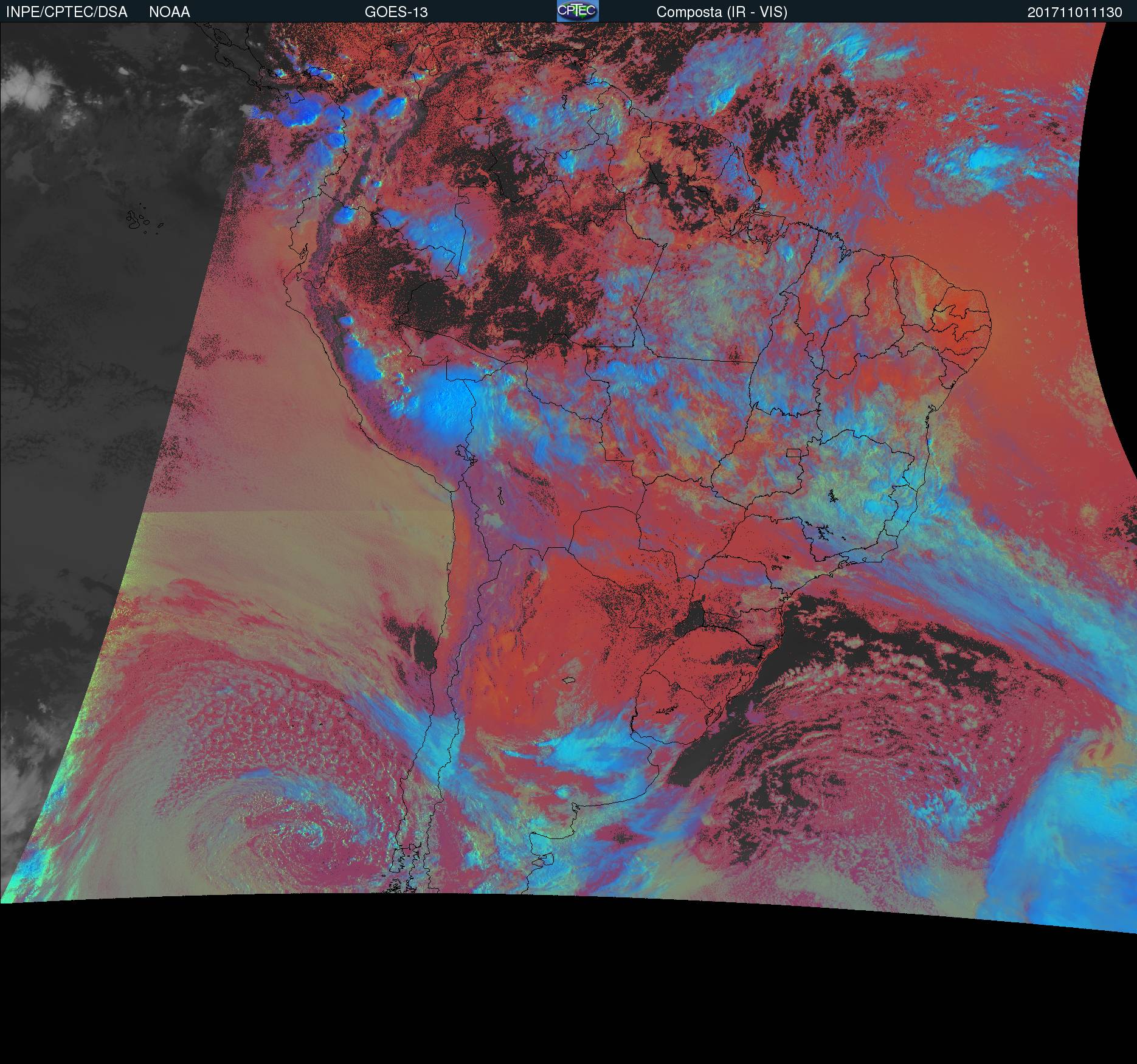Click the 201711011130 timestamp text
The image size is (1137, 1064).
click(x=1074, y=12)
